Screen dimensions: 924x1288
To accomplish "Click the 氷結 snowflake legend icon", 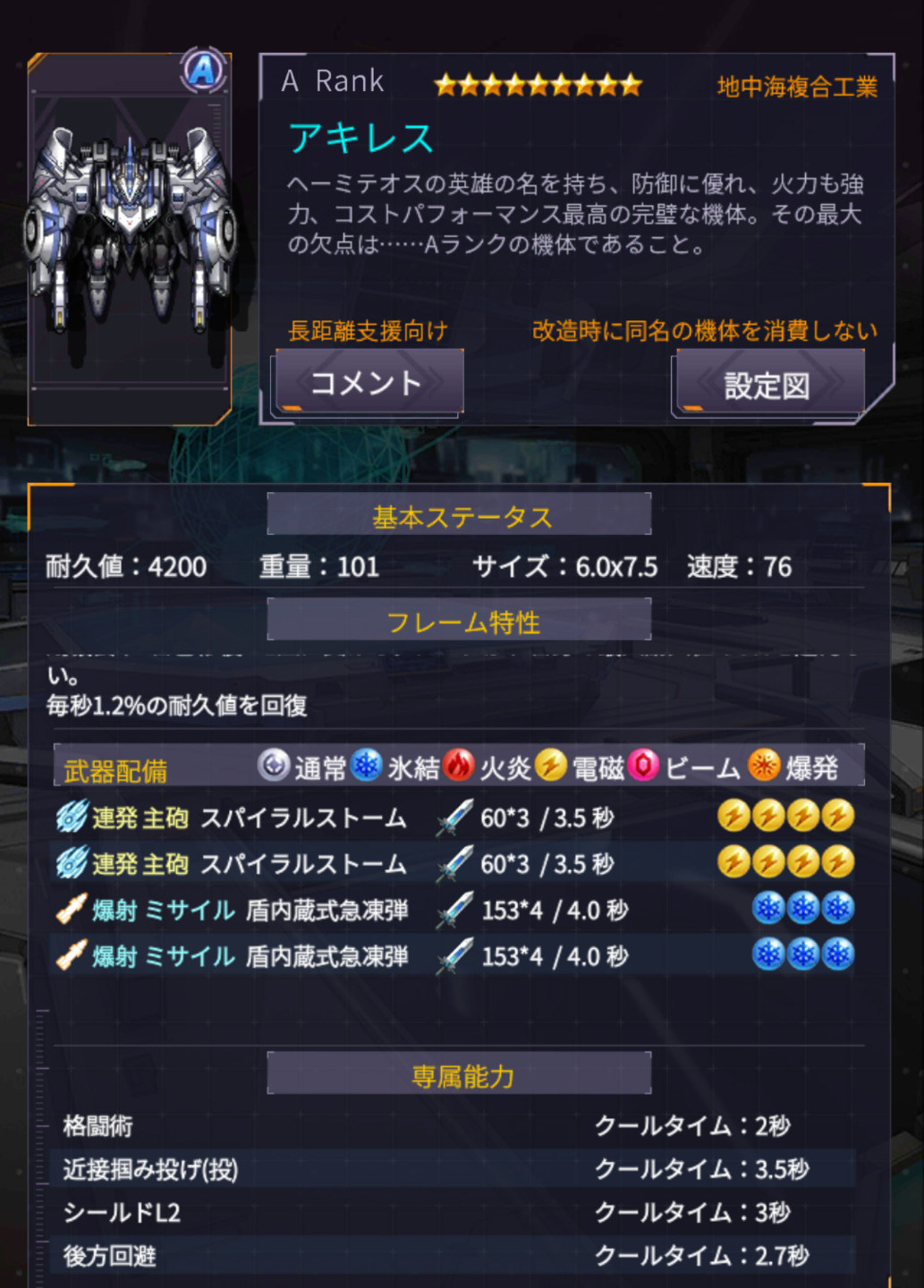I will pyautogui.click(x=367, y=766).
